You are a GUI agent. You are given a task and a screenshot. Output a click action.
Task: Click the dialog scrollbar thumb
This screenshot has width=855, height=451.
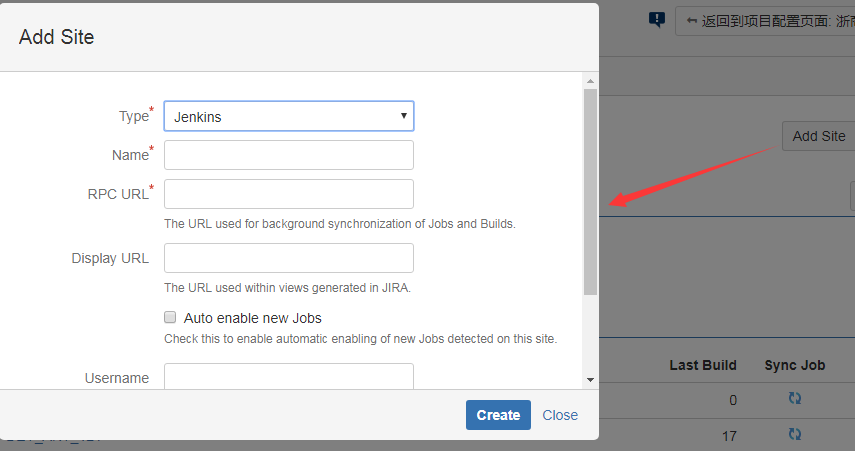coord(591,192)
